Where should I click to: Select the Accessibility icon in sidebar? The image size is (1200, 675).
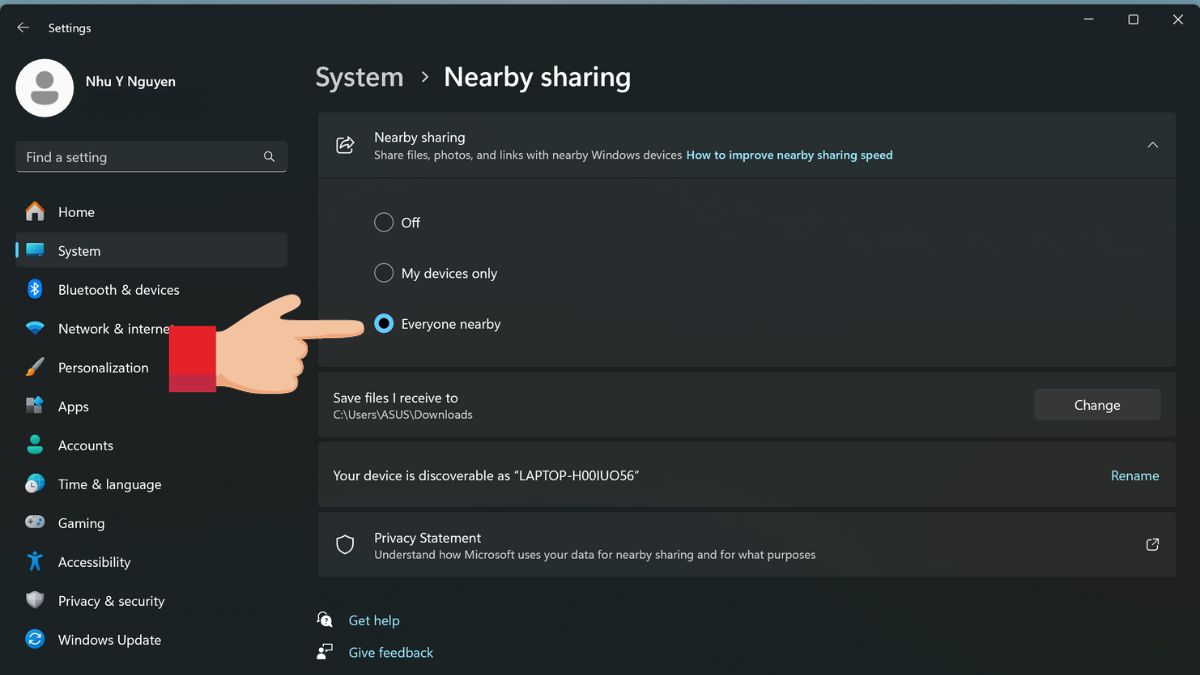coord(33,562)
